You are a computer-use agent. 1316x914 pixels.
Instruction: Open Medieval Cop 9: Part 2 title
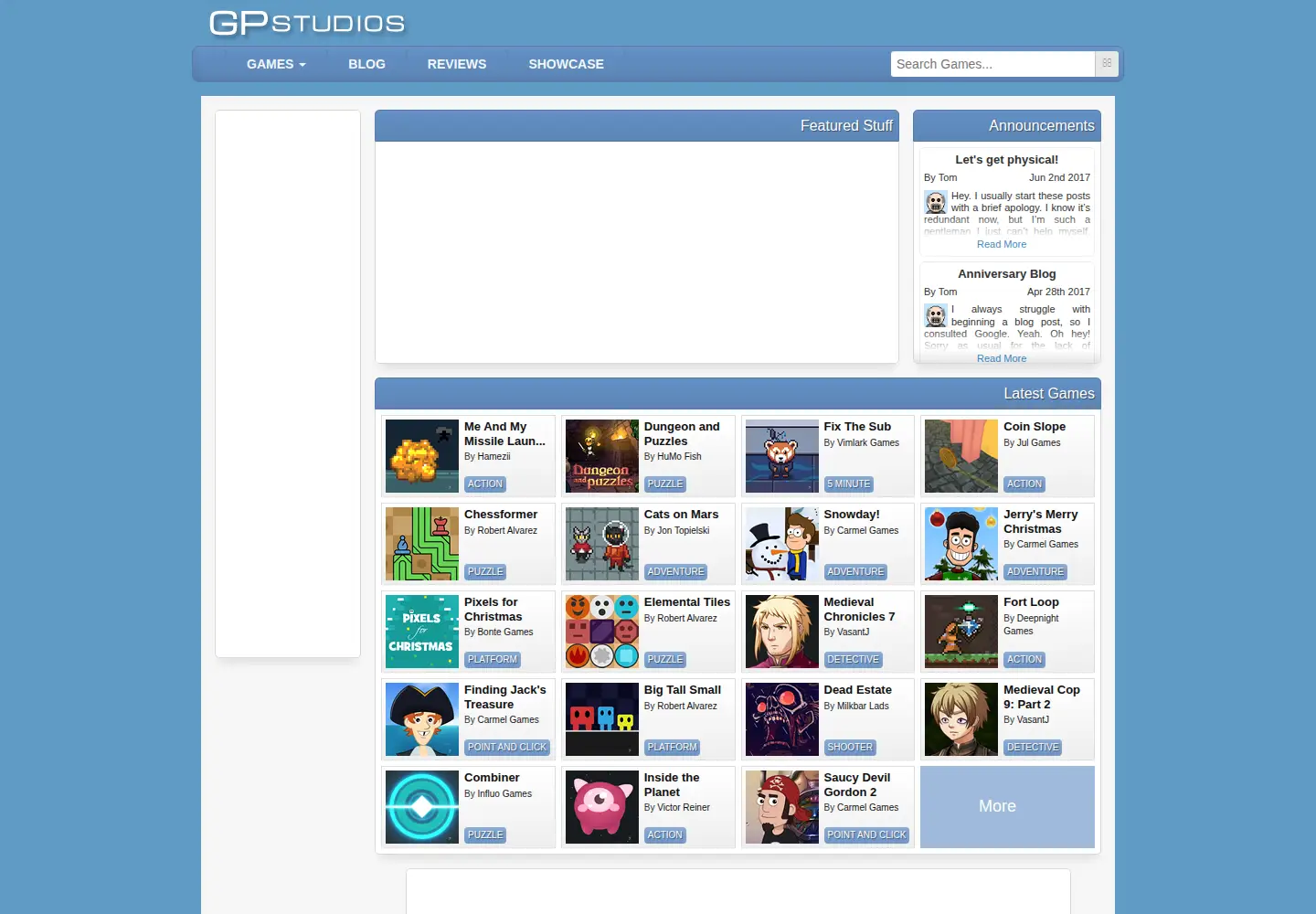coord(1042,697)
